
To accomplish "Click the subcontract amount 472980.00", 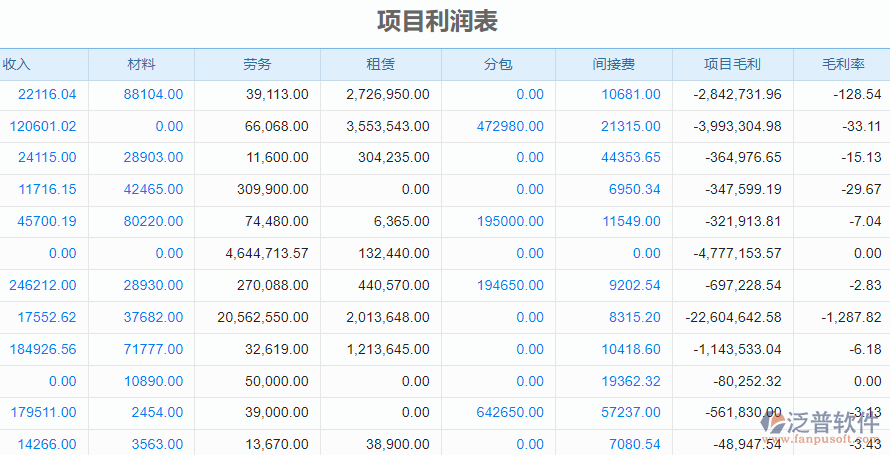I will click(x=510, y=126).
